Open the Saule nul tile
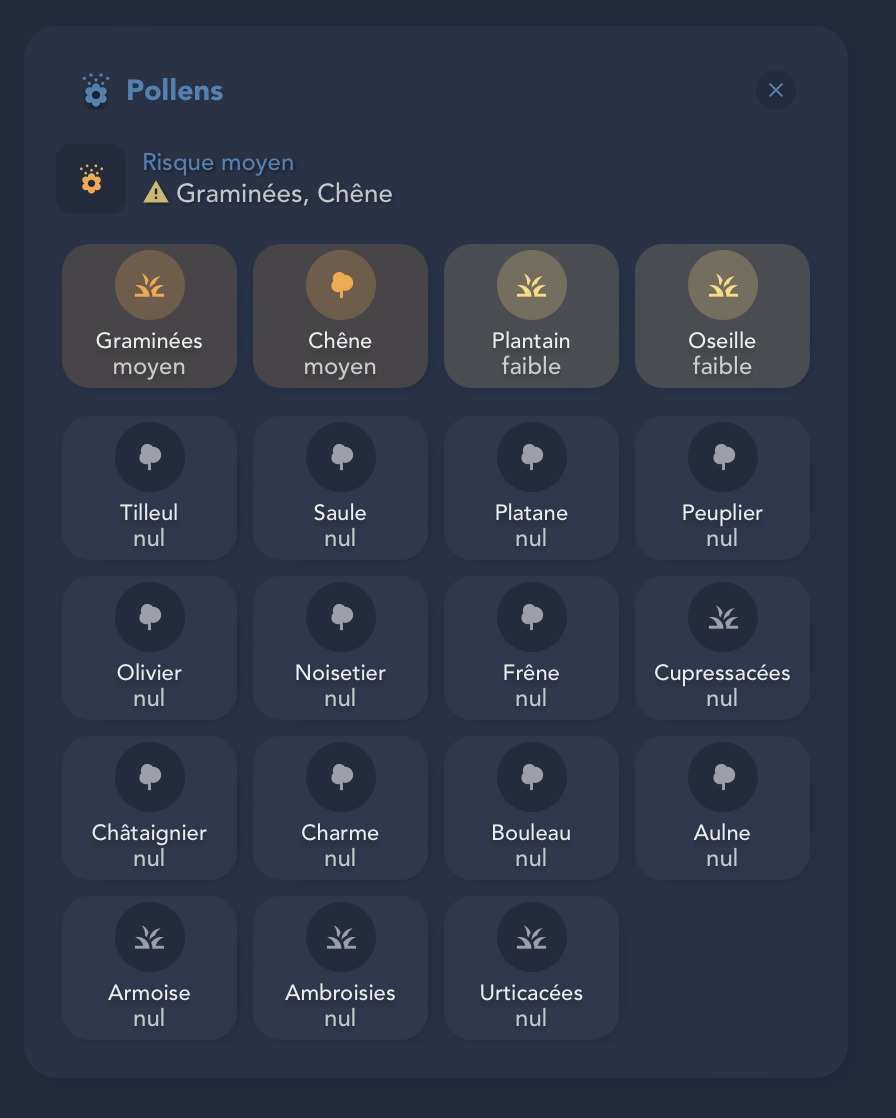The image size is (896, 1118). 341,488
